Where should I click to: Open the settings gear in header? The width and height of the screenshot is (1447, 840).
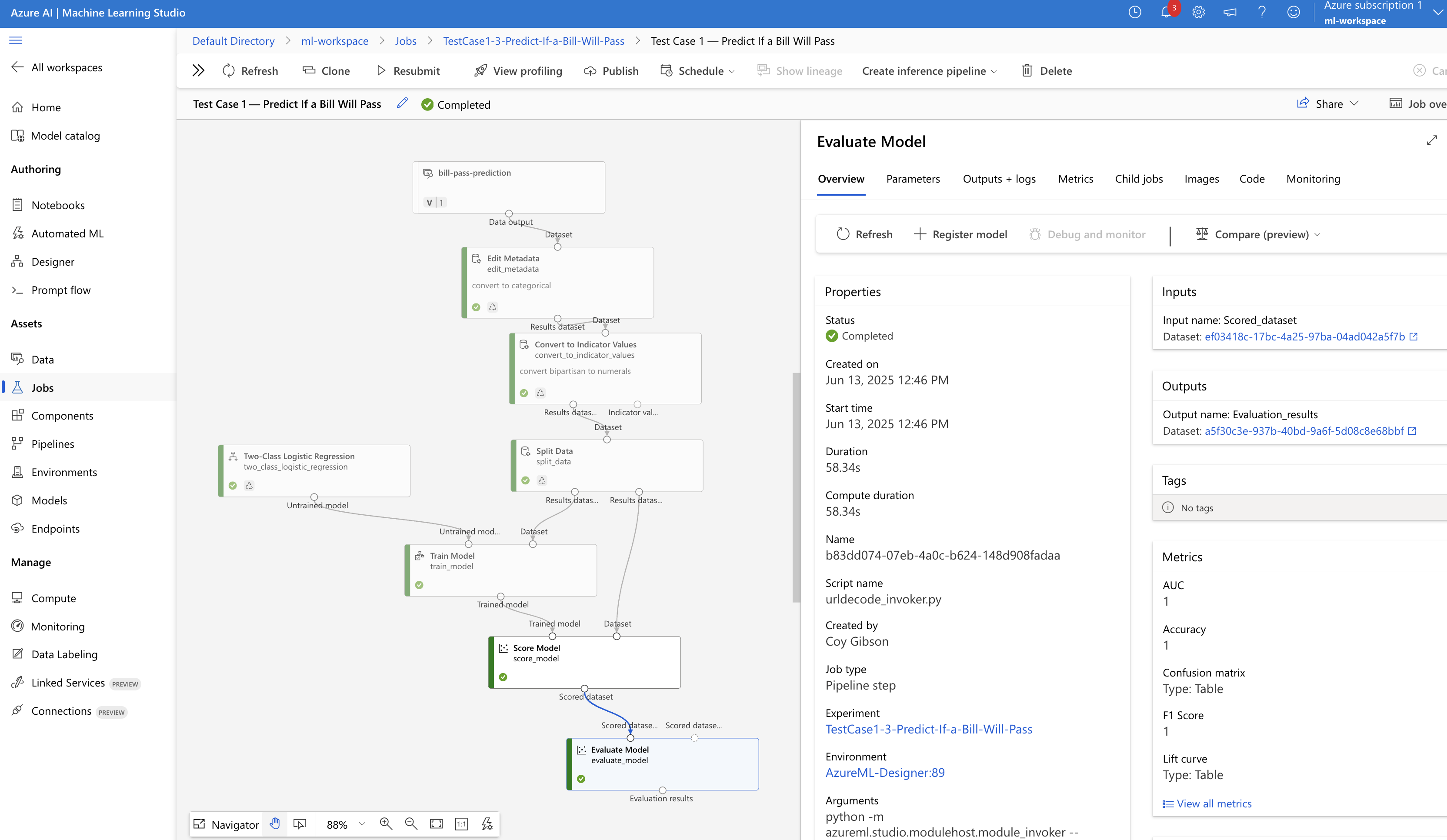tap(1198, 12)
